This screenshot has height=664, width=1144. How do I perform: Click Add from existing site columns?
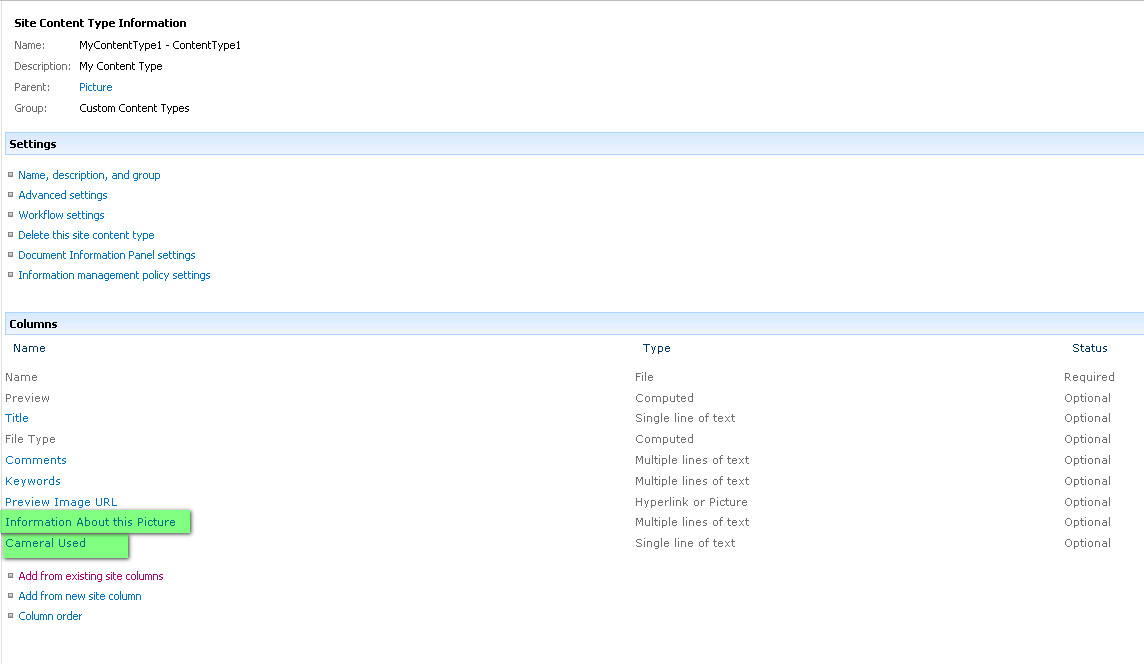coord(90,576)
